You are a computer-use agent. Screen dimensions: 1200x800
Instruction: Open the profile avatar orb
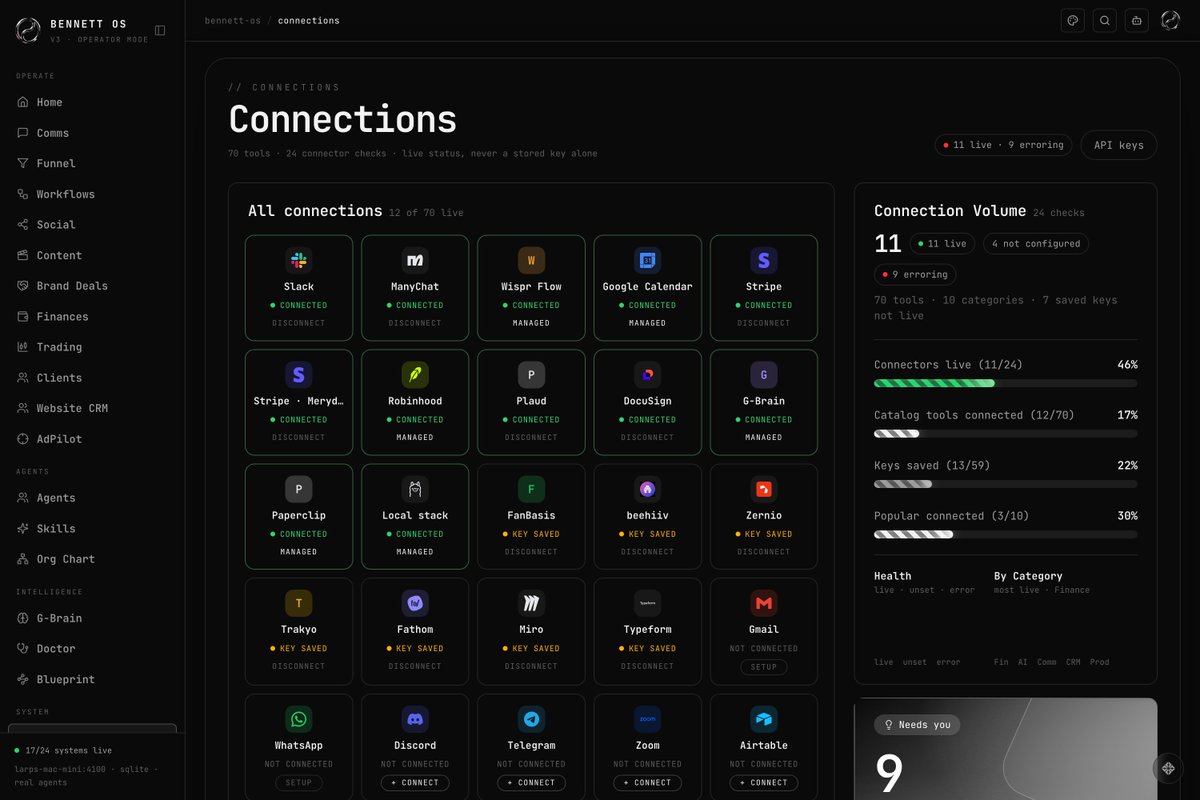tap(1170, 20)
